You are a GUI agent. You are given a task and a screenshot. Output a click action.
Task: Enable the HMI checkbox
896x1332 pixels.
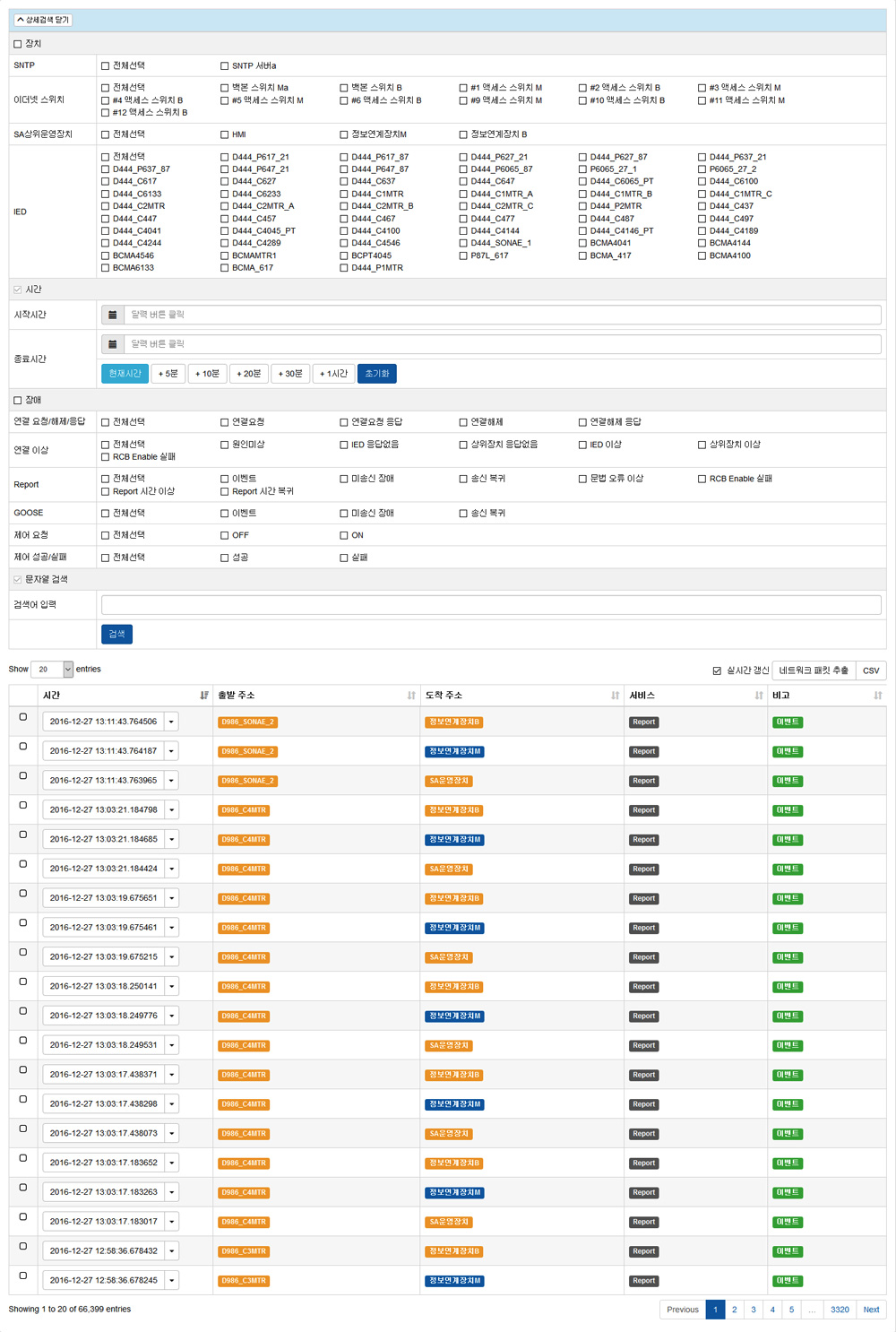pos(225,134)
